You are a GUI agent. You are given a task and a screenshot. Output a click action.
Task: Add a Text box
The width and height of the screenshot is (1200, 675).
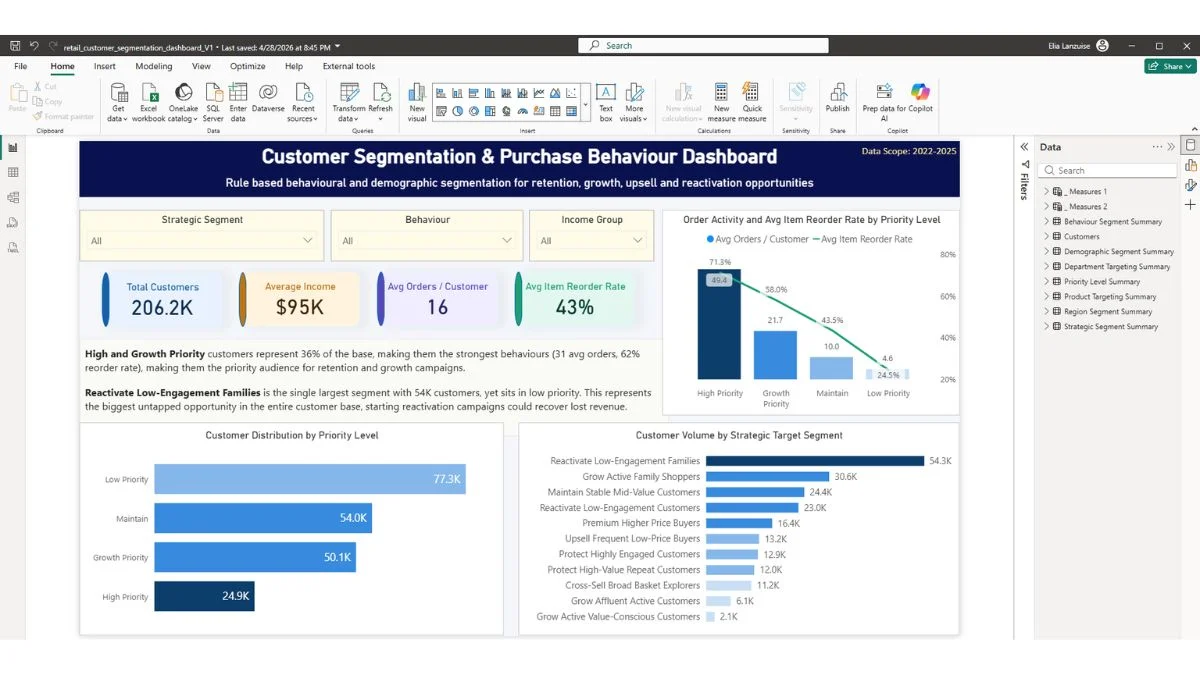coord(606,103)
